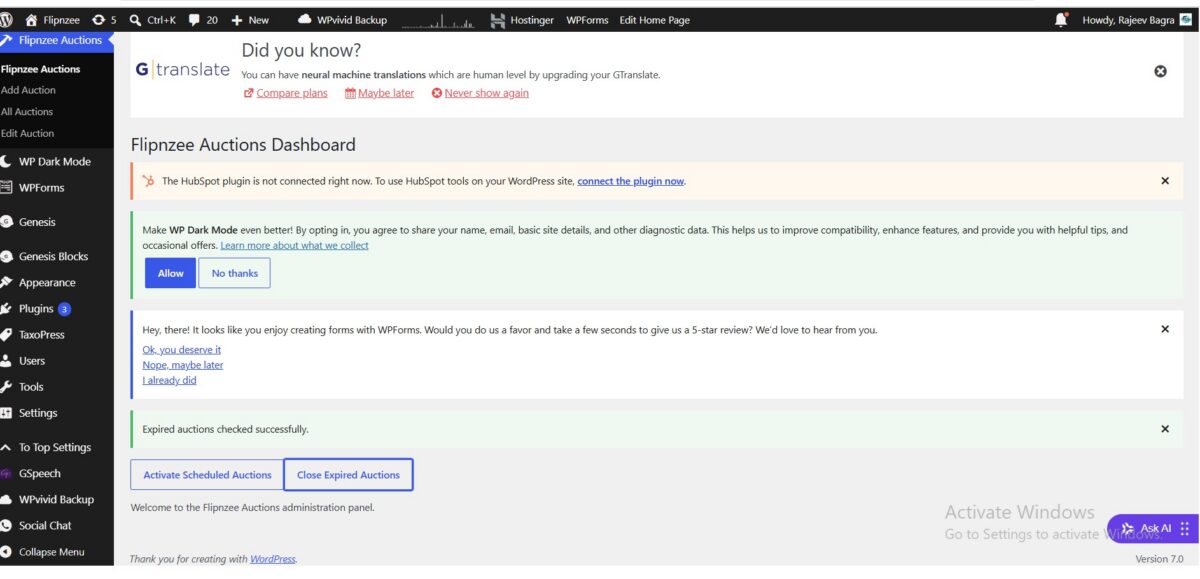Click Close Expired Auctions button
The image size is (1200, 579).
(348, 475)
